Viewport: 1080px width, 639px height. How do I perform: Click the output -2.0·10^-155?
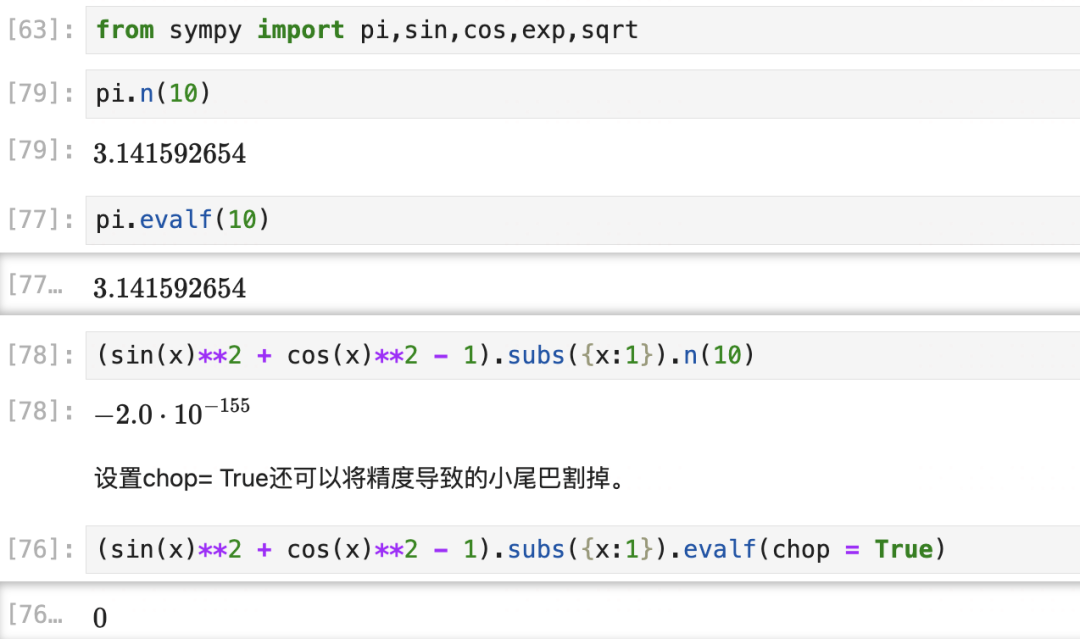(172, 412)
